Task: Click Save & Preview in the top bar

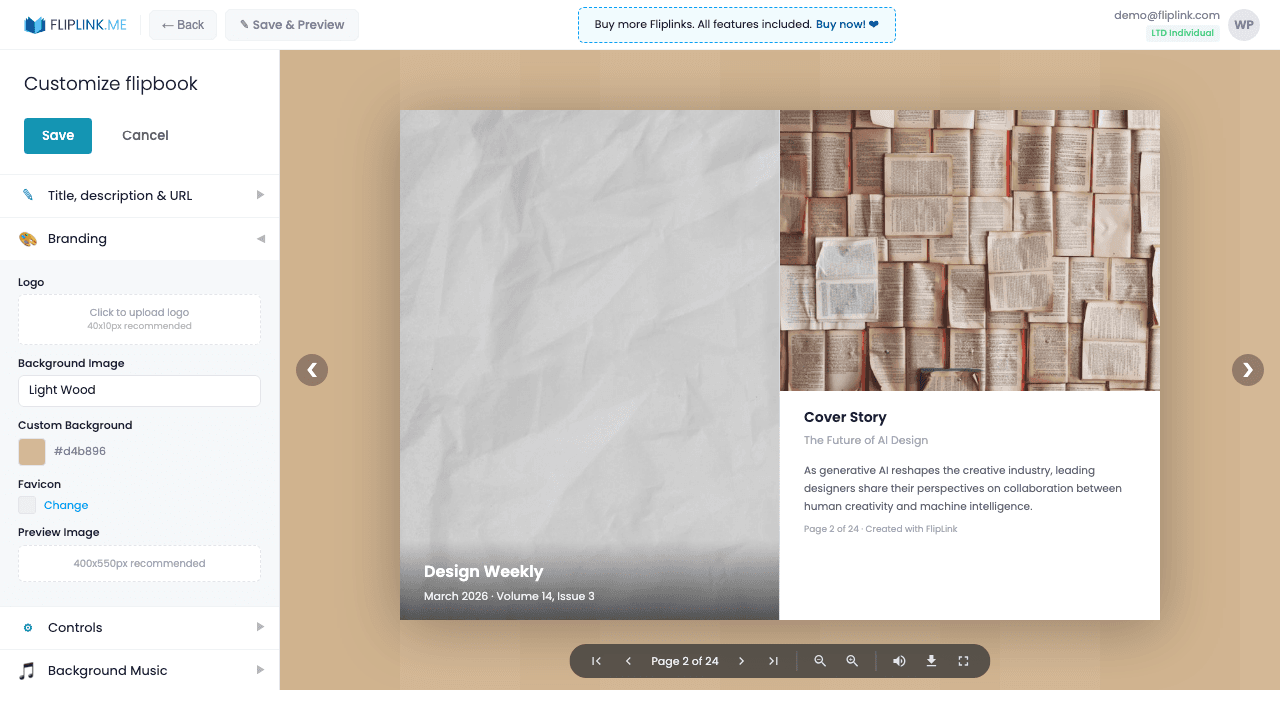Action: pos(291,25)
